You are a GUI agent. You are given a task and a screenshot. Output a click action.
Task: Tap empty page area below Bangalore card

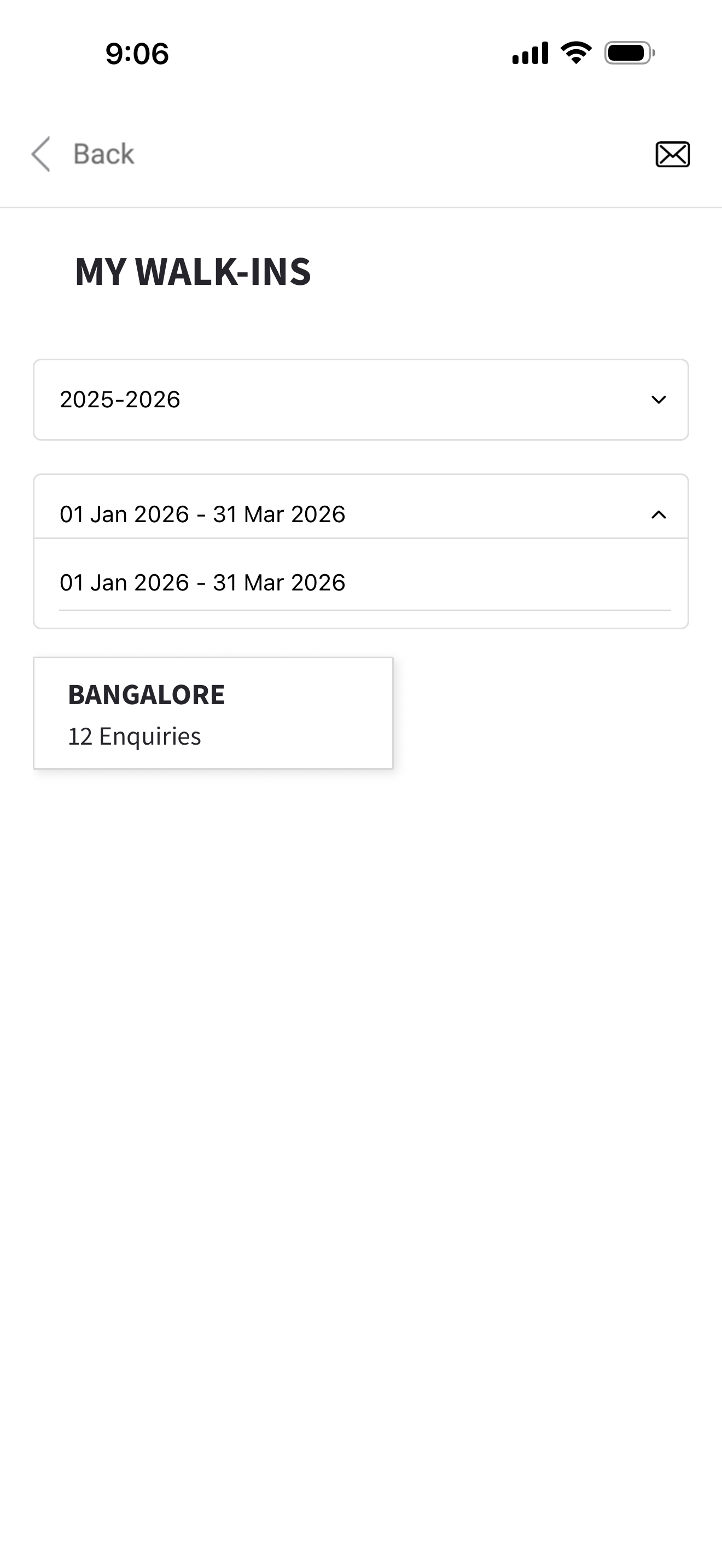pyautogui.click(x=360, y=1096)
